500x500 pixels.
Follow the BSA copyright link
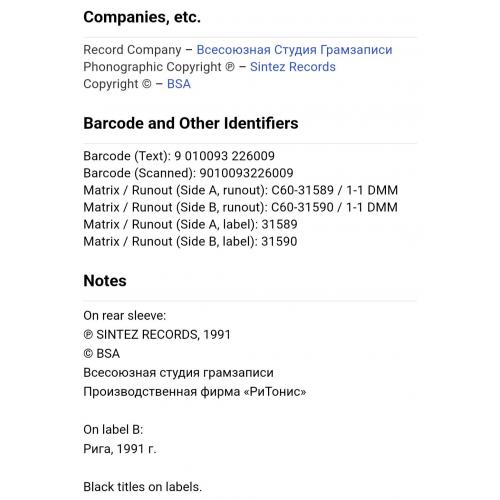coord(179,84)
